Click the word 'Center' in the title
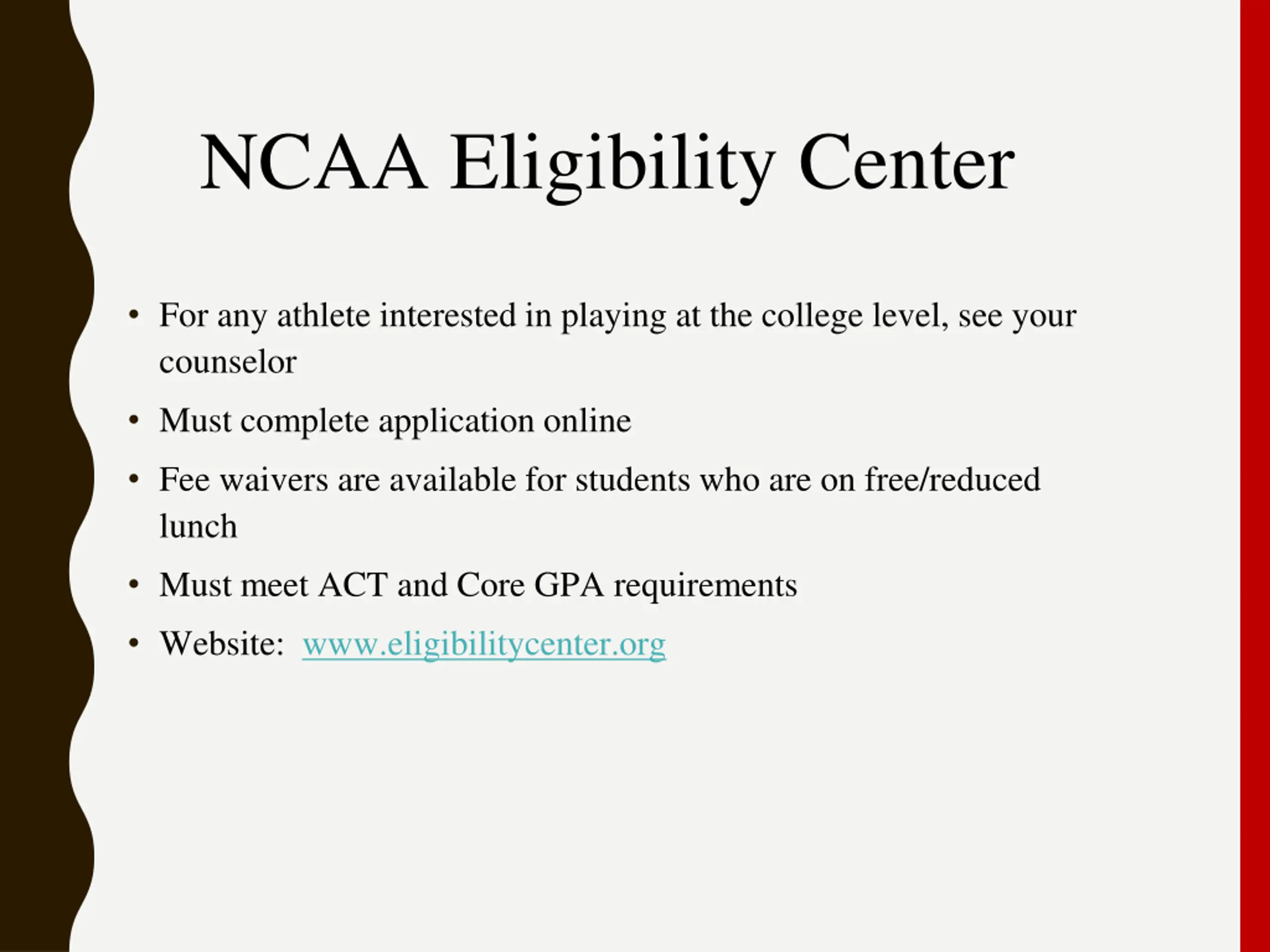 point(906,163)
